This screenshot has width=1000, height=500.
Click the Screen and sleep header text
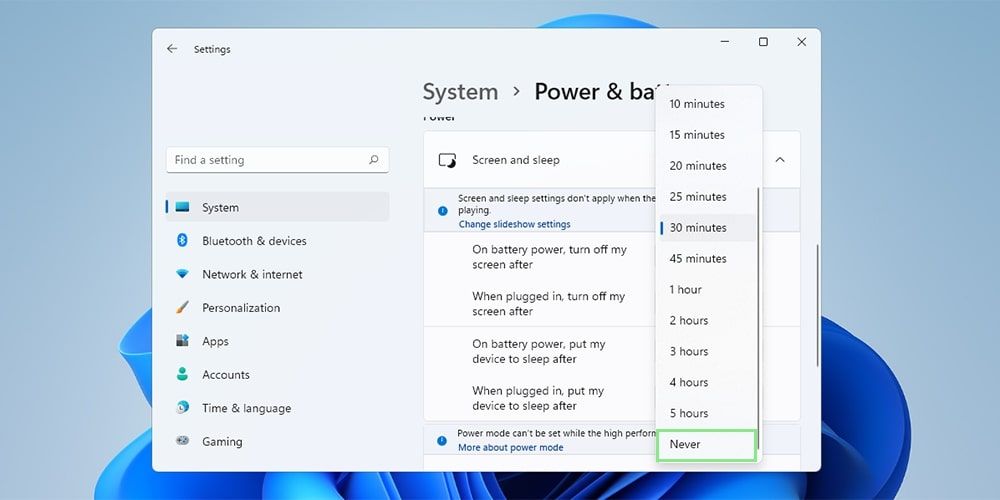[515, 160]
